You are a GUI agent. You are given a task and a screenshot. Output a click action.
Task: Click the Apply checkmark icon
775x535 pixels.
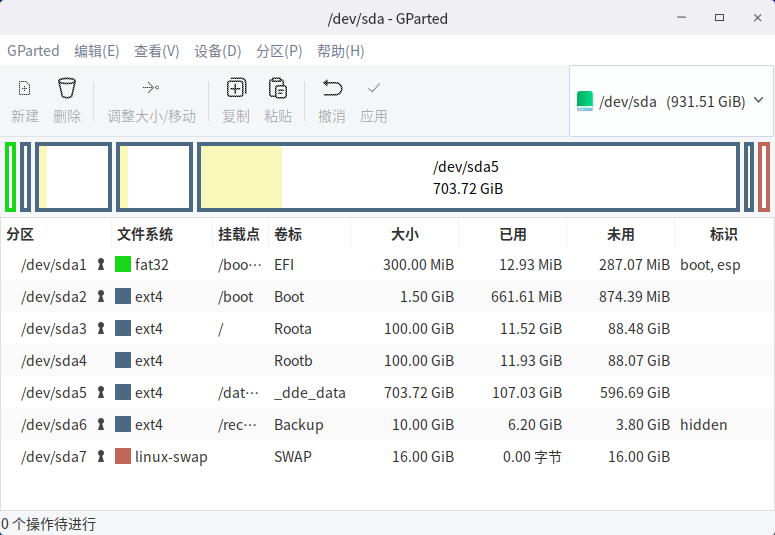[x=374, y=88]
